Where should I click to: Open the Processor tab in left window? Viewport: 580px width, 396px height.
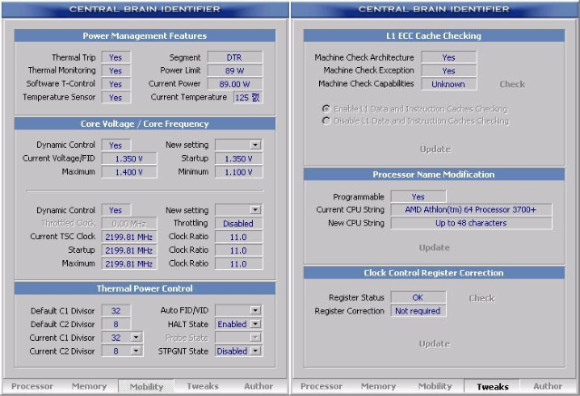click(x=32, y=386)
